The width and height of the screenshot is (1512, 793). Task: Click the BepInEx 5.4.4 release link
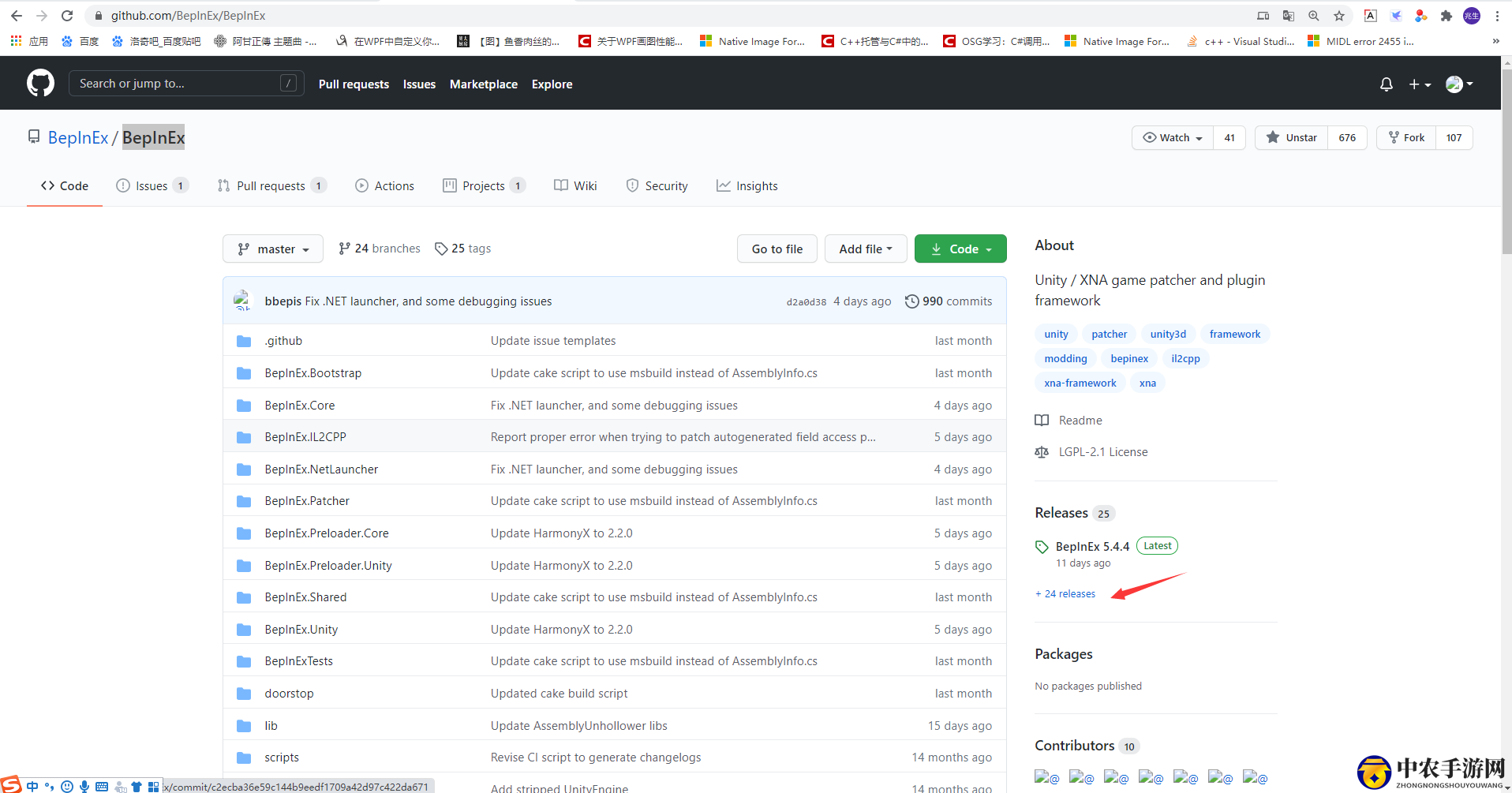click(1092, 546)
